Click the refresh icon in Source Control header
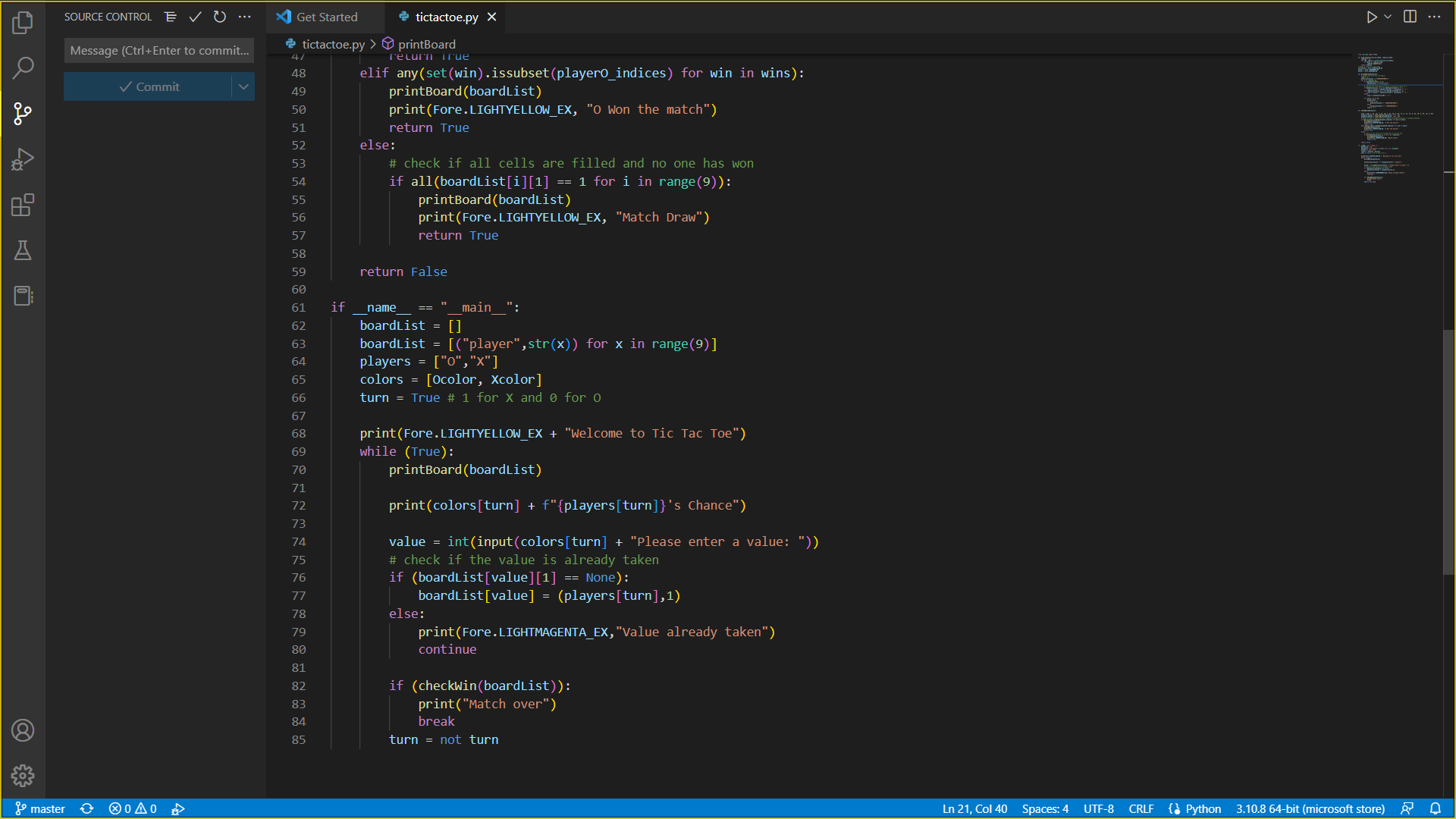This screenshot has height=819, width=1456. point(220,16)
